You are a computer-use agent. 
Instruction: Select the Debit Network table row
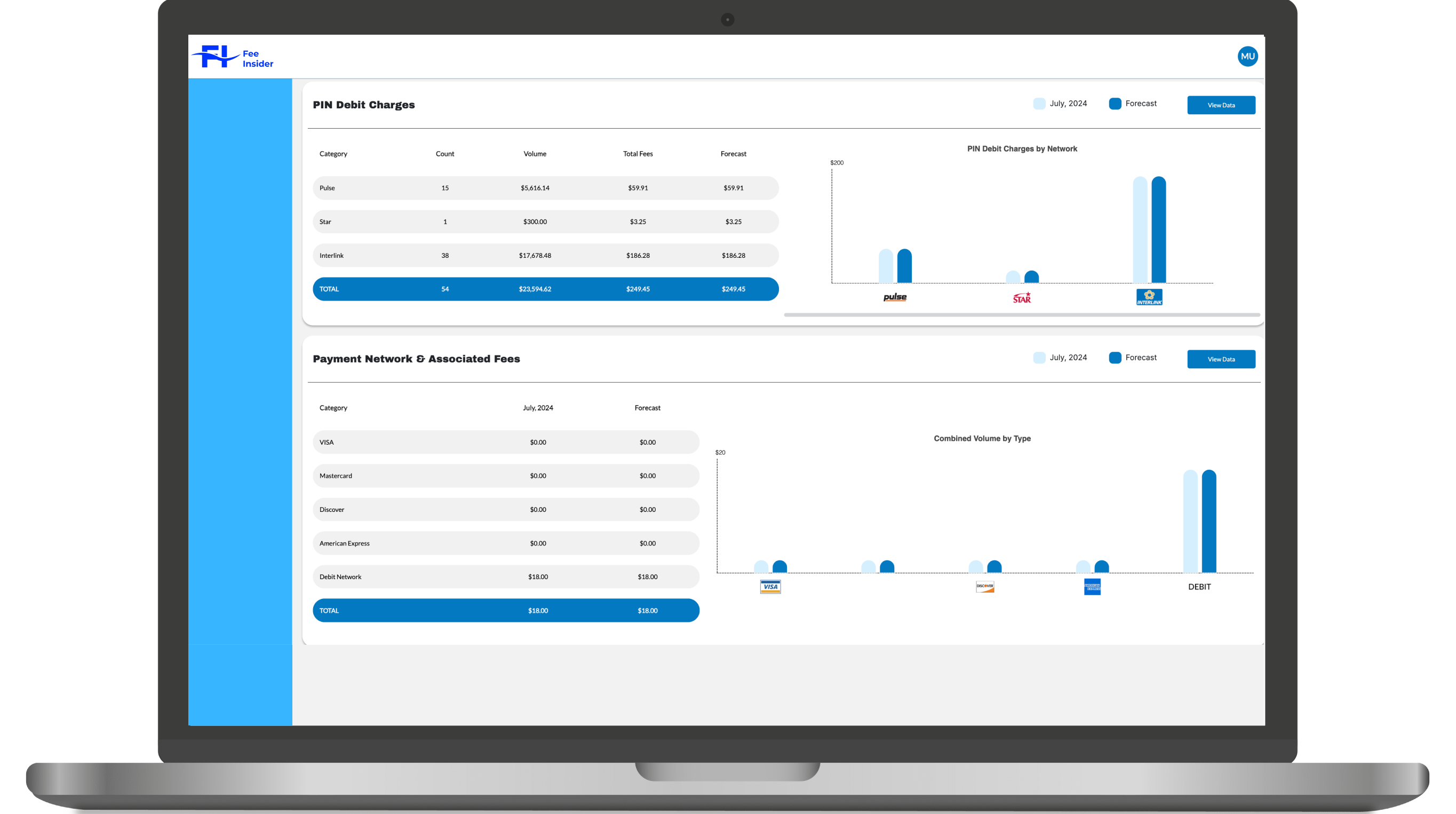(x=506, y=577)
